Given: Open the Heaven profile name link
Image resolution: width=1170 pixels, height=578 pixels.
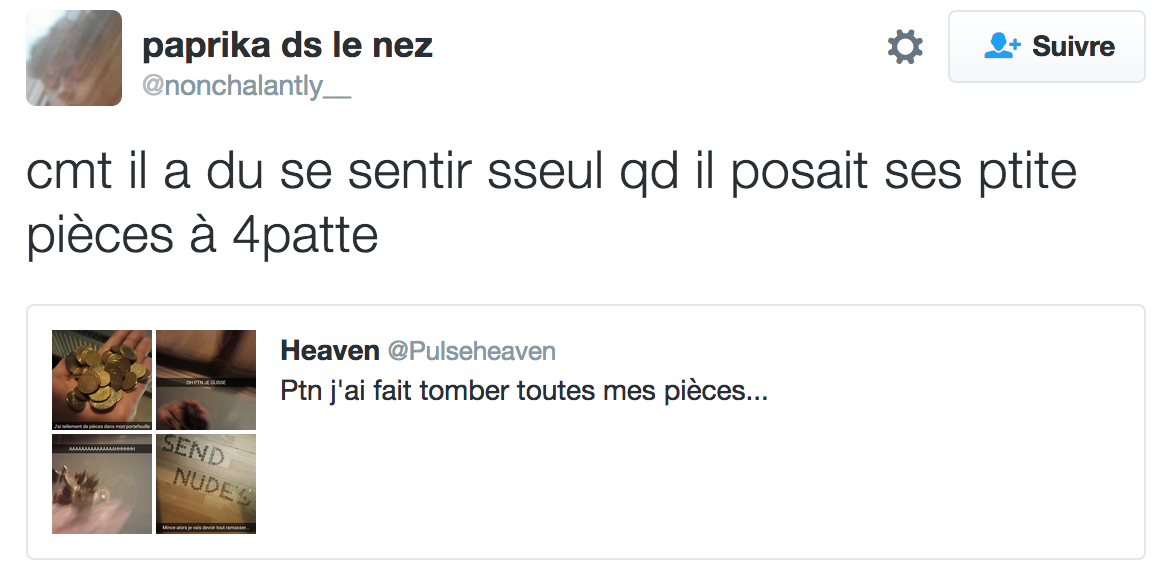Looking at the screenshot, I should coord(329,351).
